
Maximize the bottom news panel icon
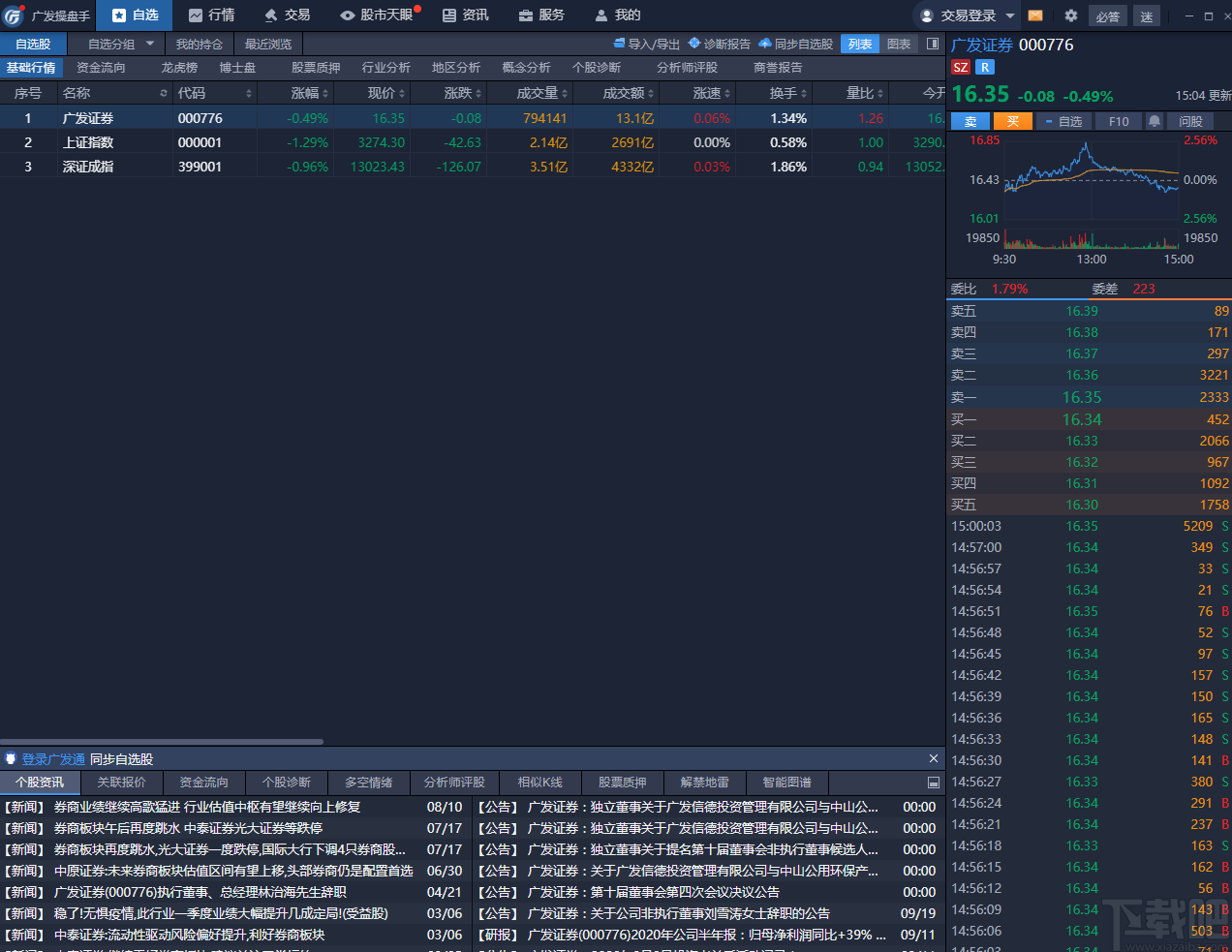pyautogui.click(x=934, y=783)
